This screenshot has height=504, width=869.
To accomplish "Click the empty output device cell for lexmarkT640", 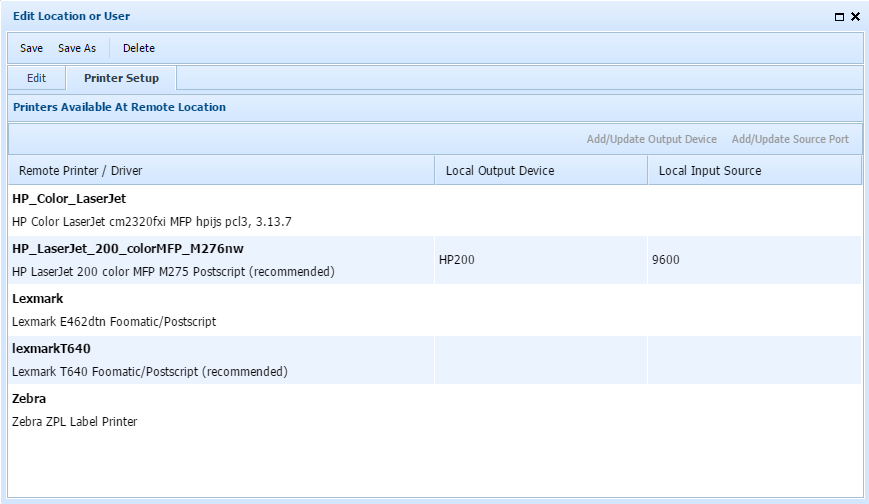I will [x=540, y=360].
